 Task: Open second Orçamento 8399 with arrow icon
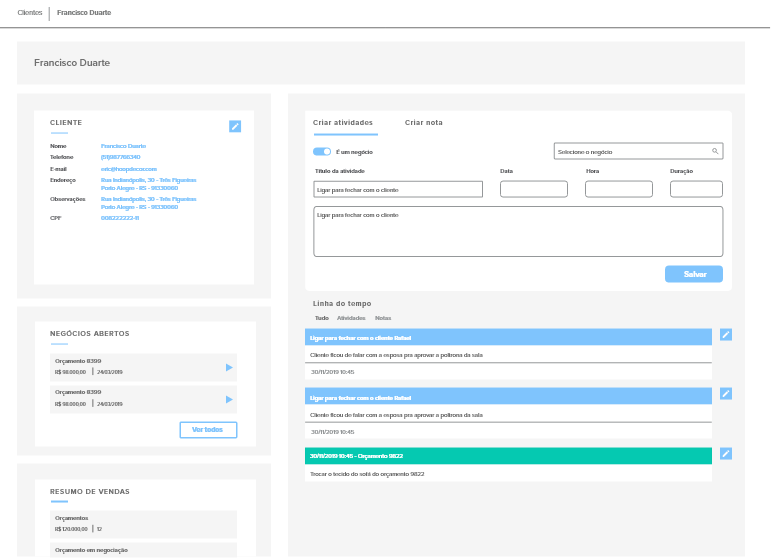229,399
